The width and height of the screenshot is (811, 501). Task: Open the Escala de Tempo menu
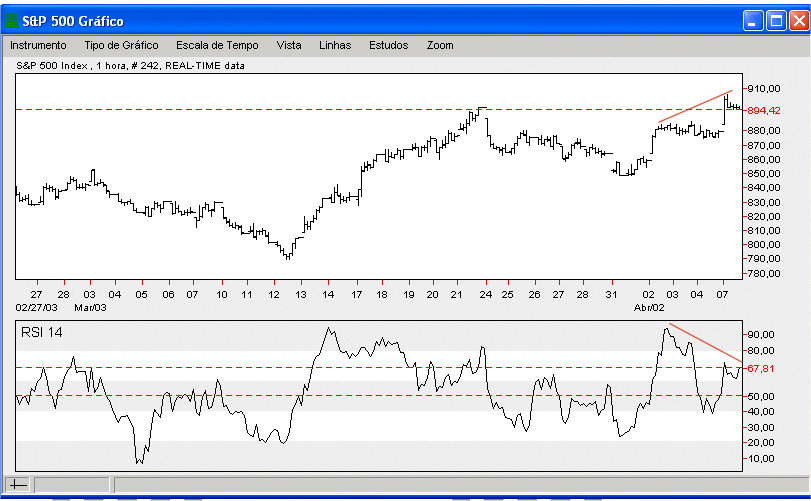point(217,45)
